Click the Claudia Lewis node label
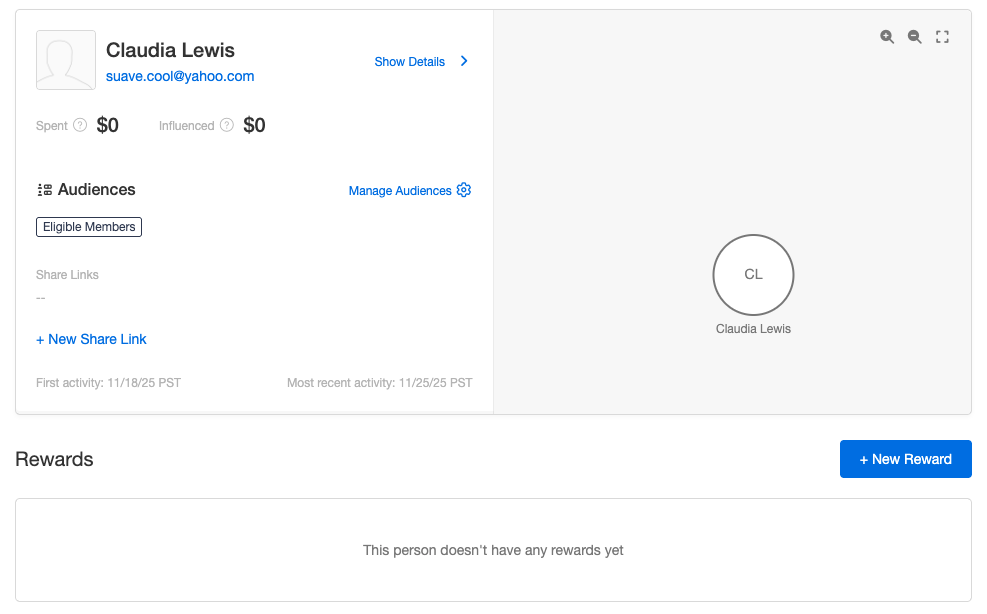 753,329
